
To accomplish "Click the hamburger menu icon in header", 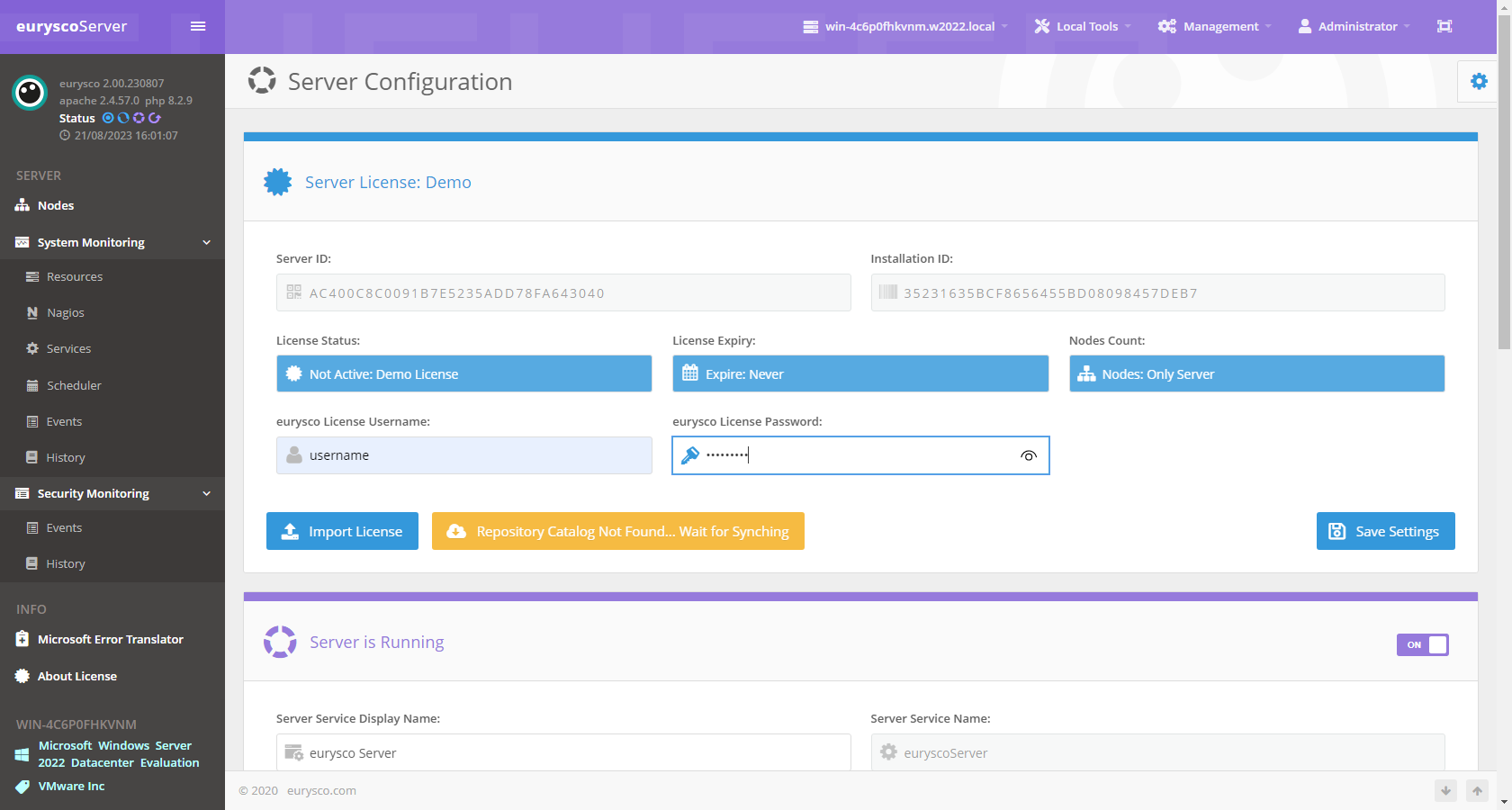I will (198, 26).
